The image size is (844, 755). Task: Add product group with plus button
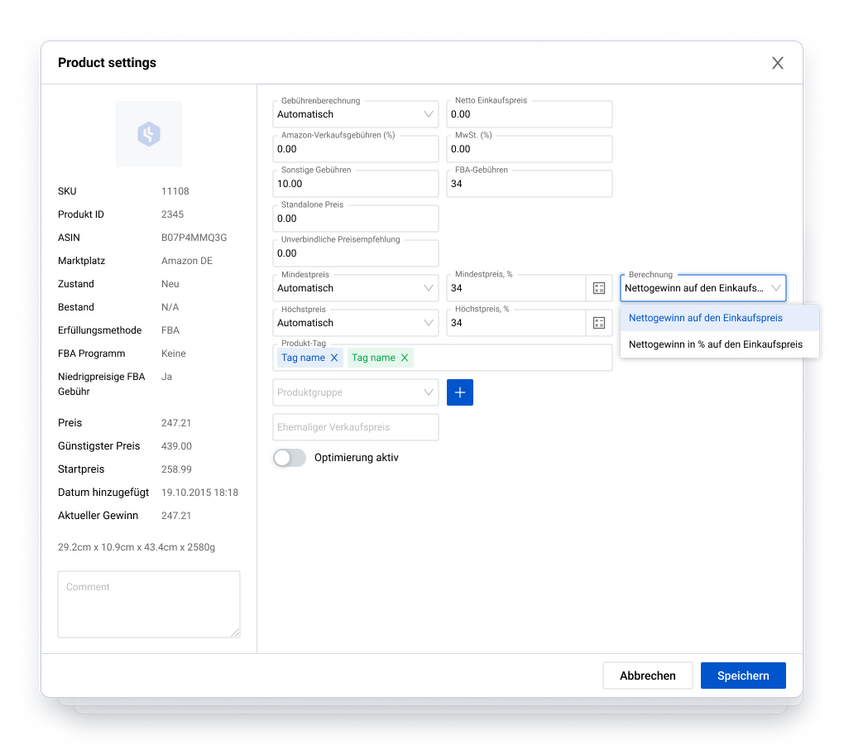(460, 392)
